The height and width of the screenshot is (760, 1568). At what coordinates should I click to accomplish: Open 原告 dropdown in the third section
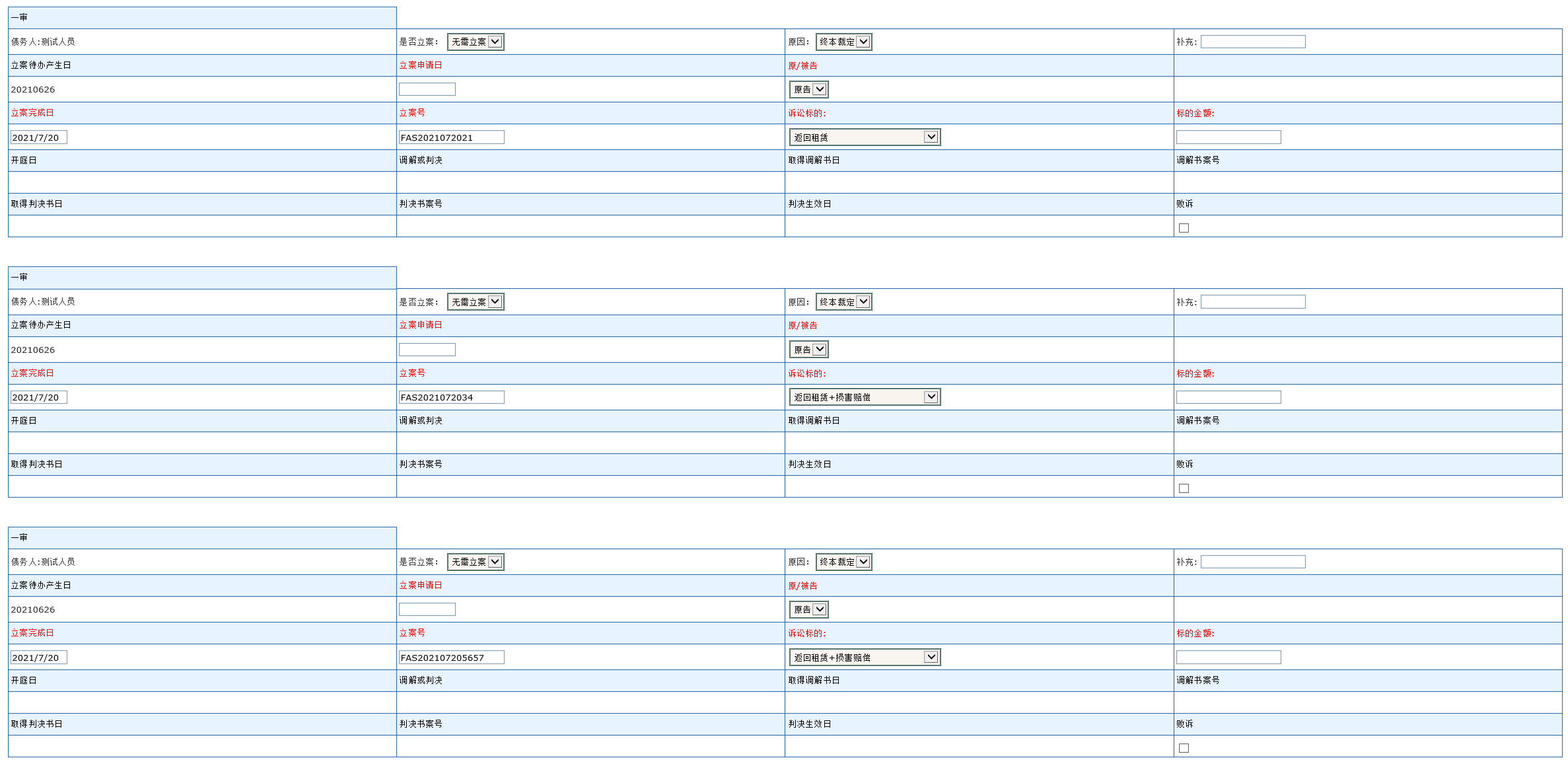[808, 609]
